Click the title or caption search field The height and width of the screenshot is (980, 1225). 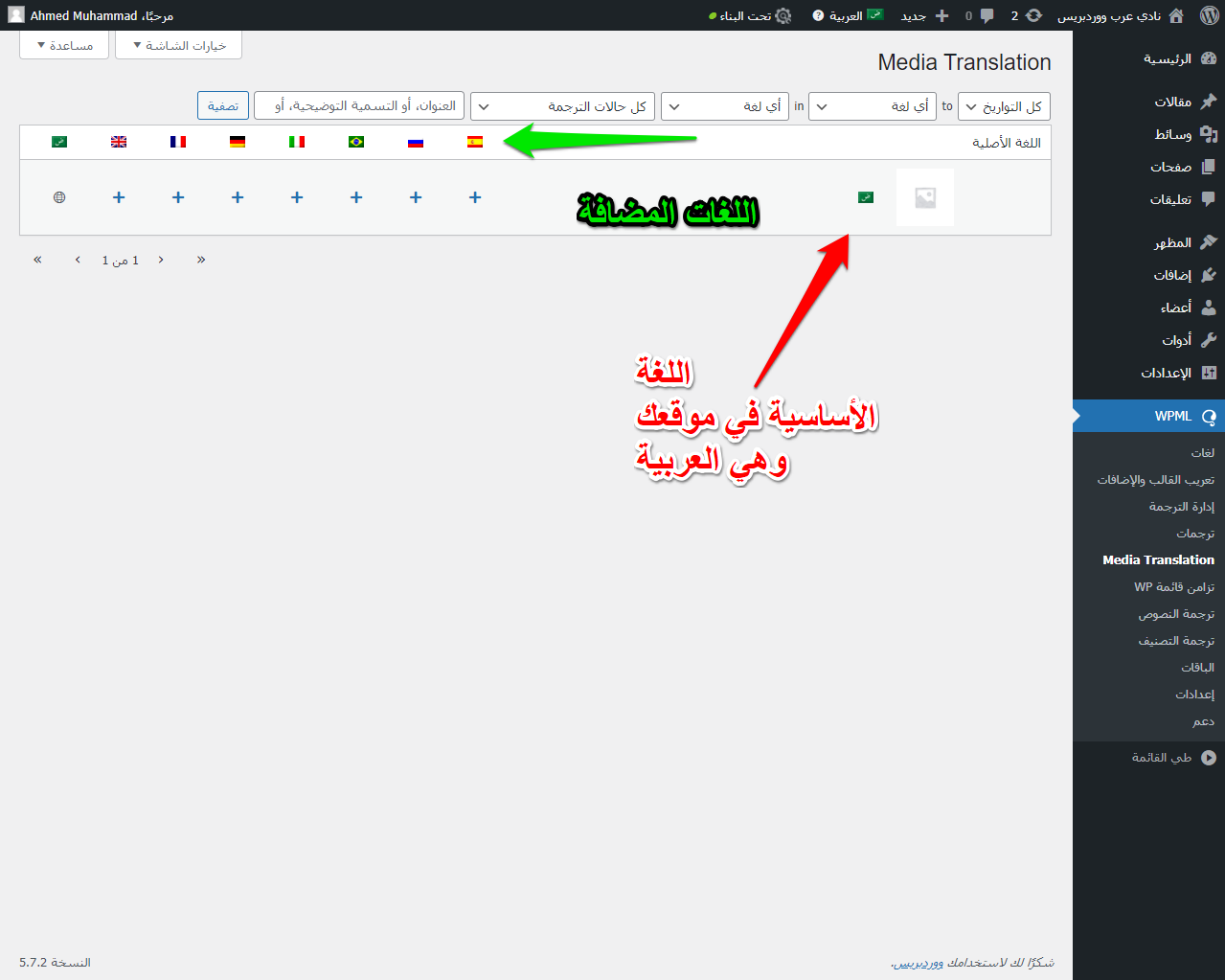359,105
